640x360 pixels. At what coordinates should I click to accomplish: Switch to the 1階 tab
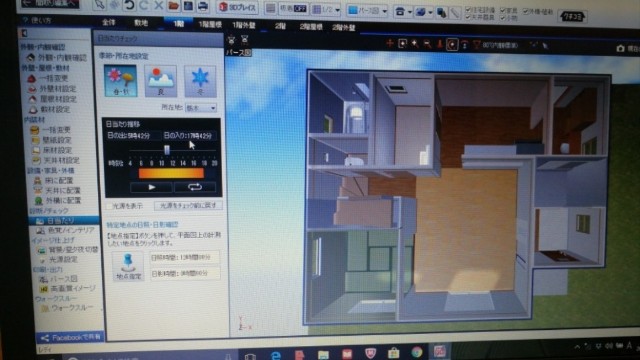[x=179, y=24]
